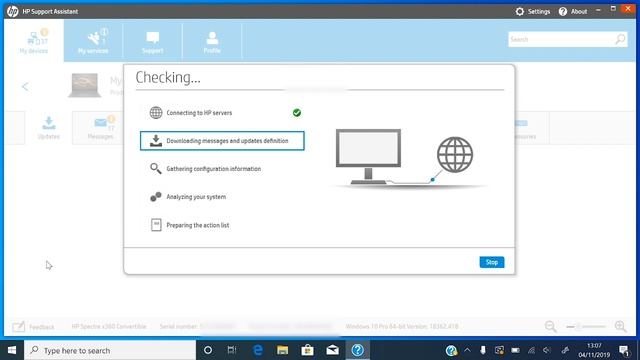Select the Updates download icon

click(x=49, y=123)
